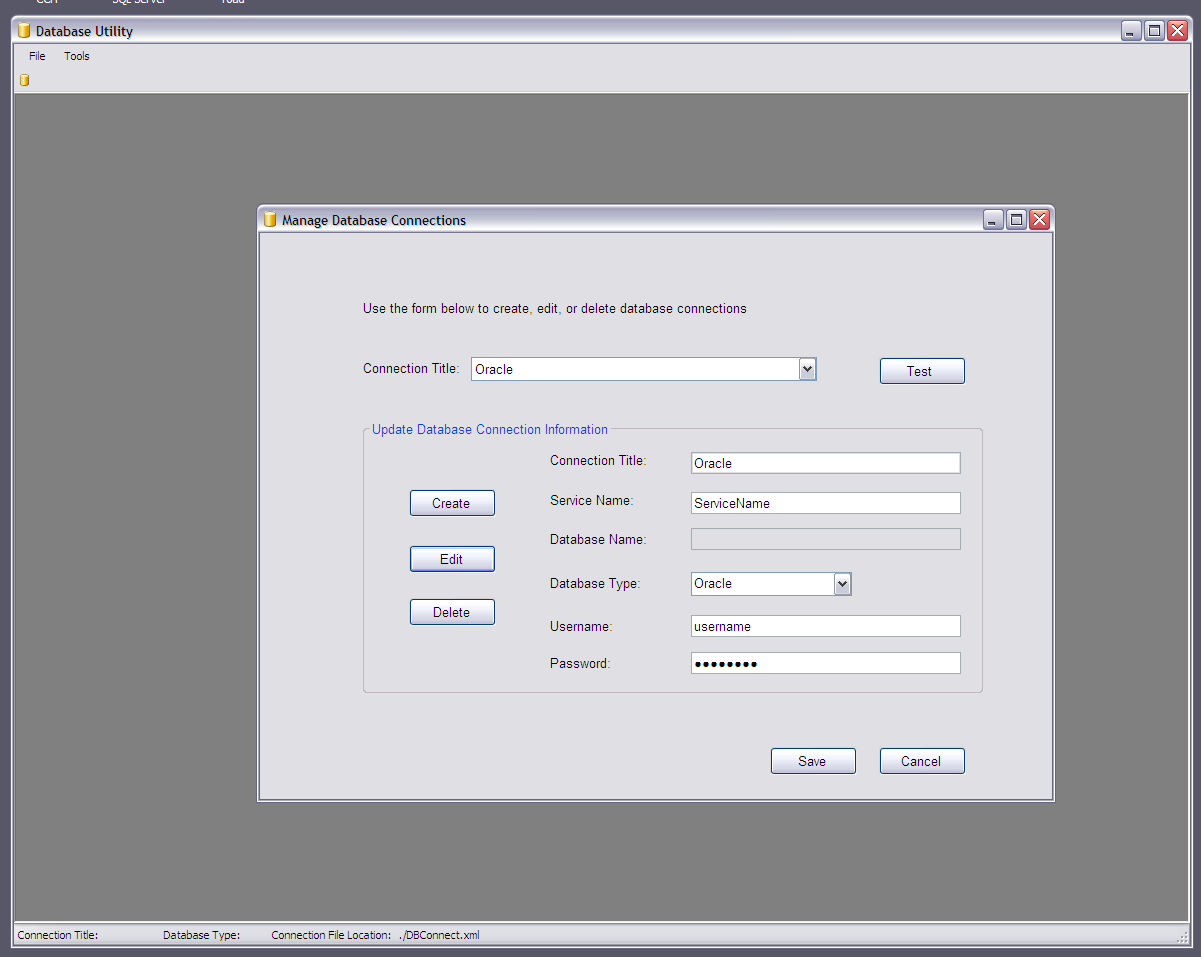
Task: Focus the Password field
Action: click(826, 663)
